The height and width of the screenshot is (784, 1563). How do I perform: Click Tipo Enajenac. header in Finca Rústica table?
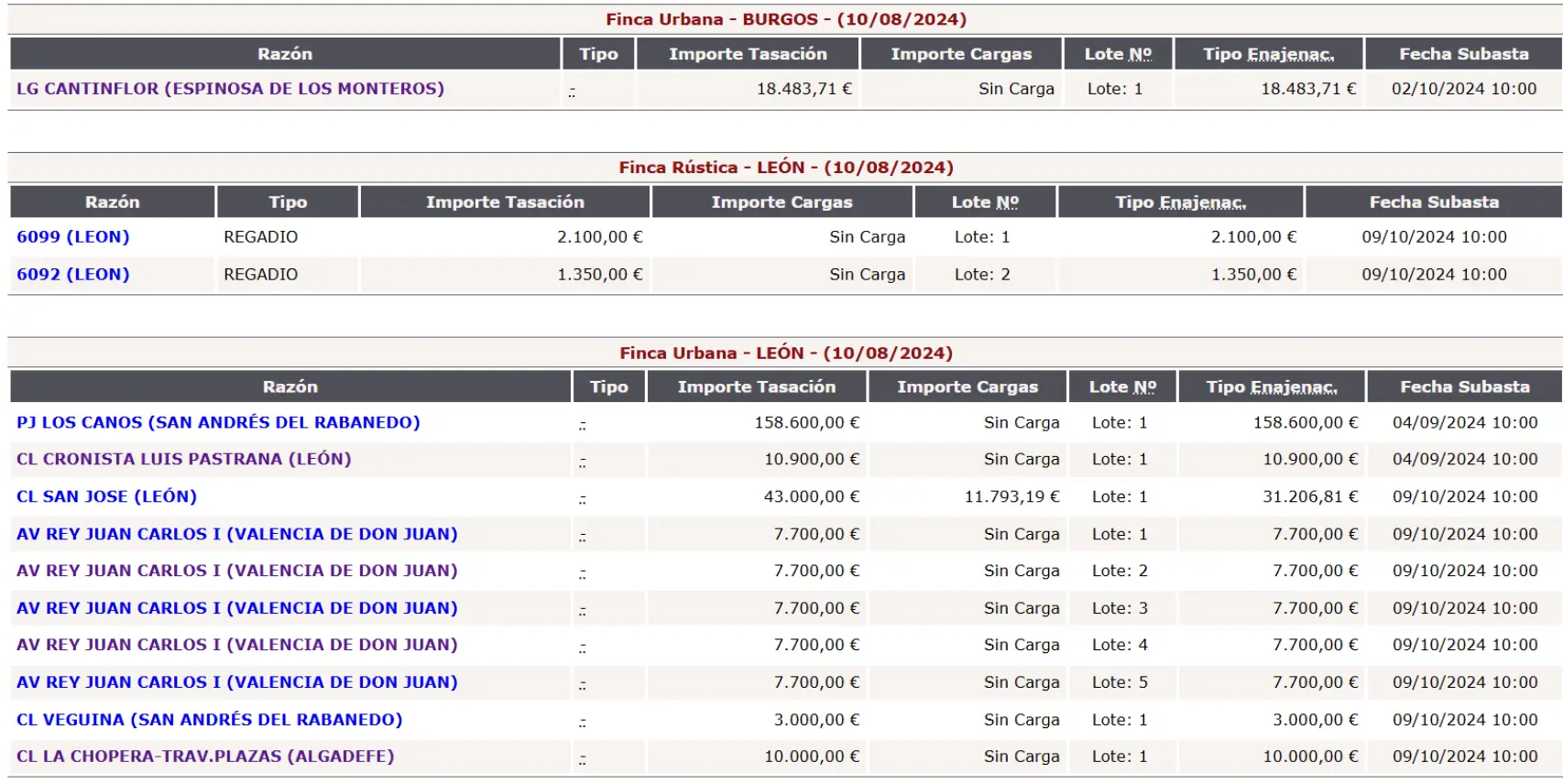(x=1181, y=202)
